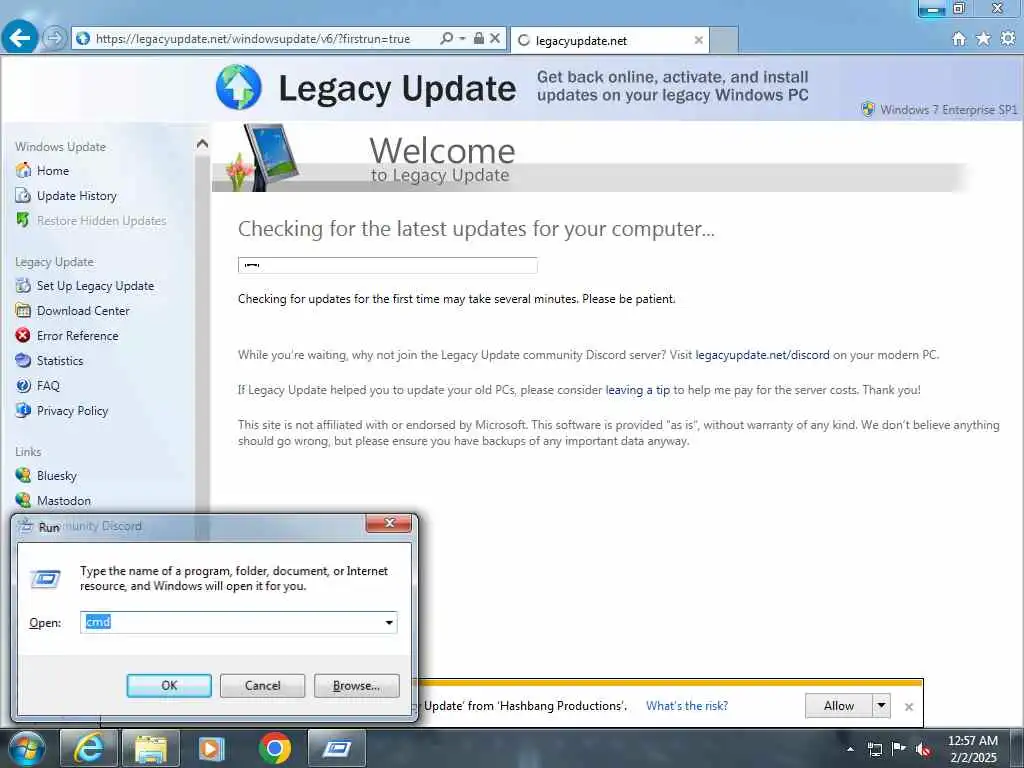Click the browser Forward arrow

(x=54, y=39)
